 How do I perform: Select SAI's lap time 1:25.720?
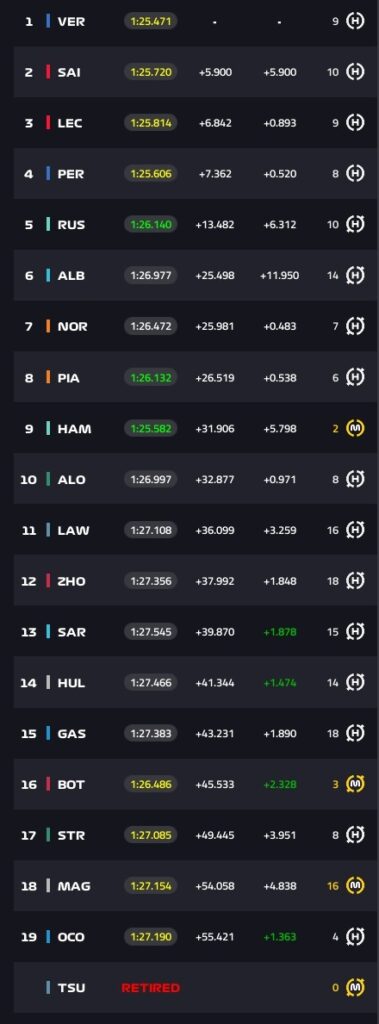pos(150,72)
